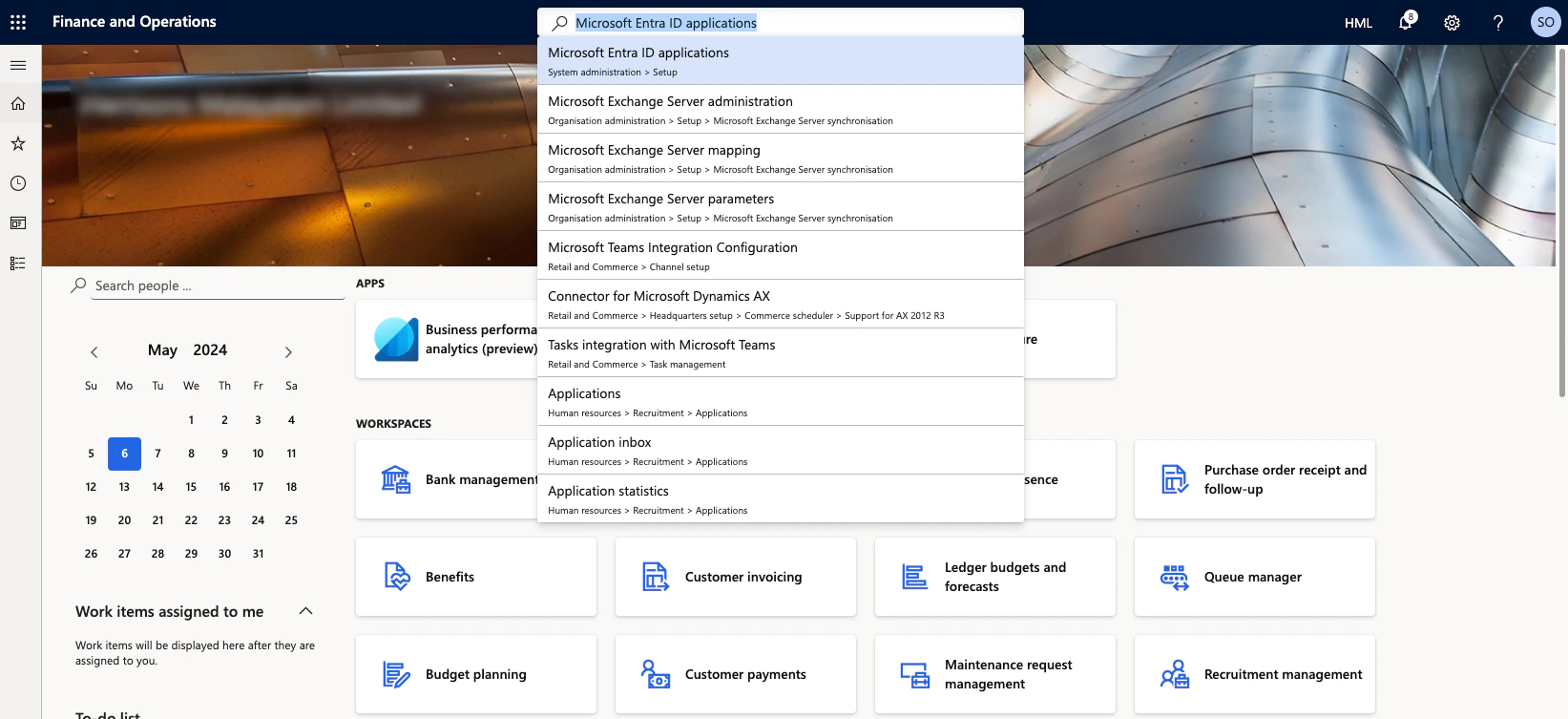
Task: Click the Budget planning workspace icon
Action: tap(396, 674)
